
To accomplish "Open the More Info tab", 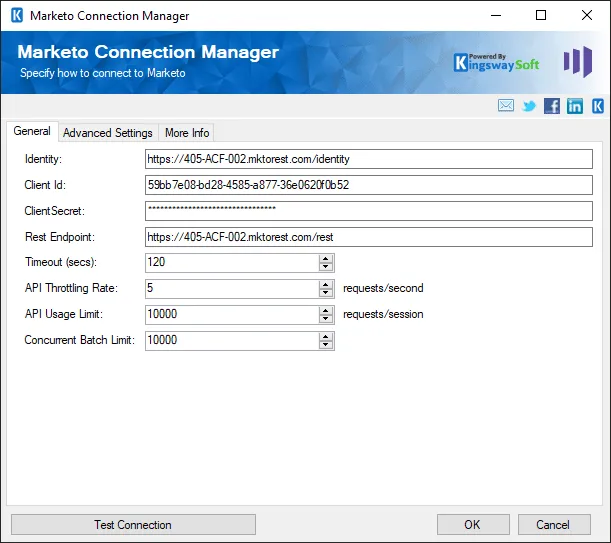I will point(186,133).
